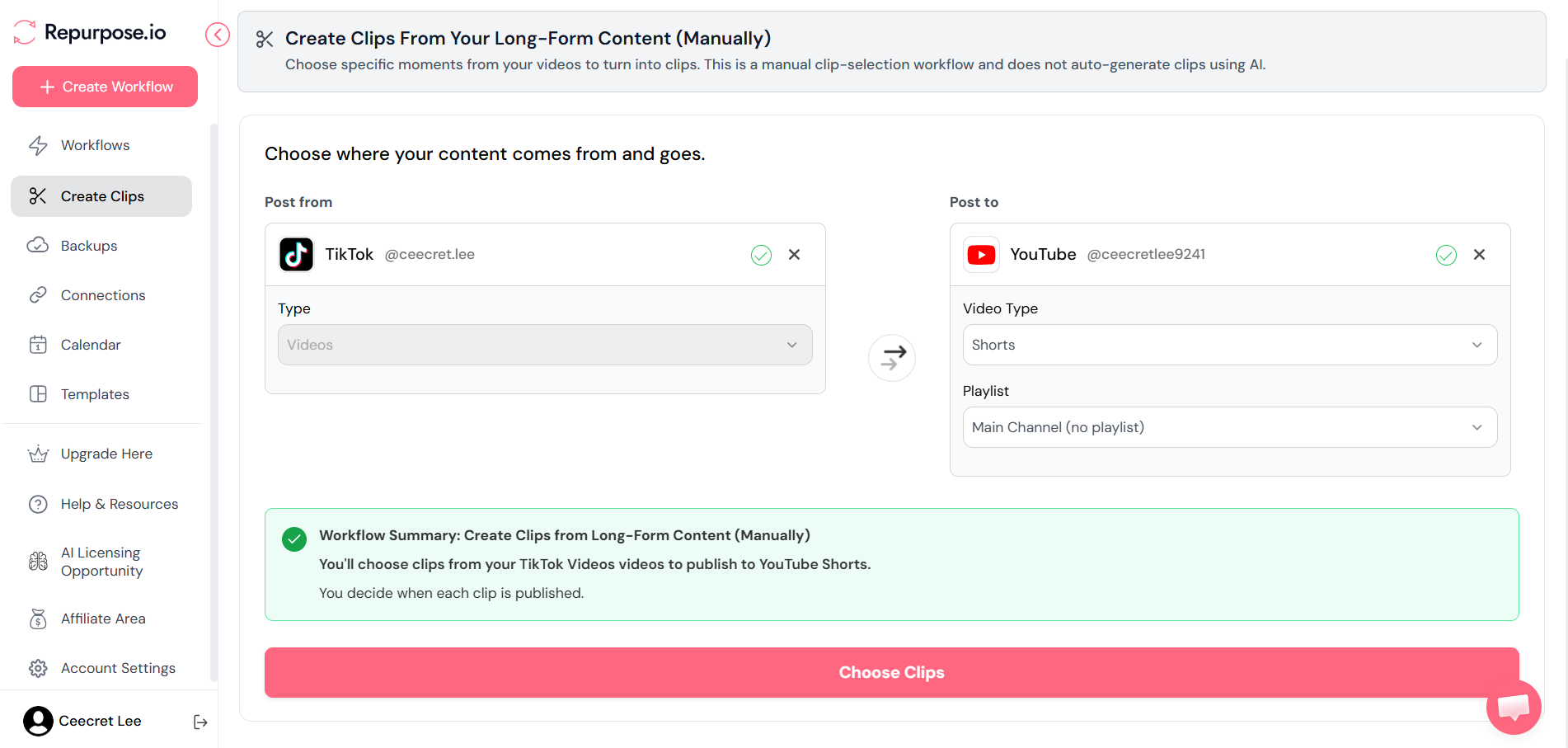Image resolution: width=1568 pixels, height=748 pixels.
Task: Click the TikTok app icon
Action: tap(296, 254)
